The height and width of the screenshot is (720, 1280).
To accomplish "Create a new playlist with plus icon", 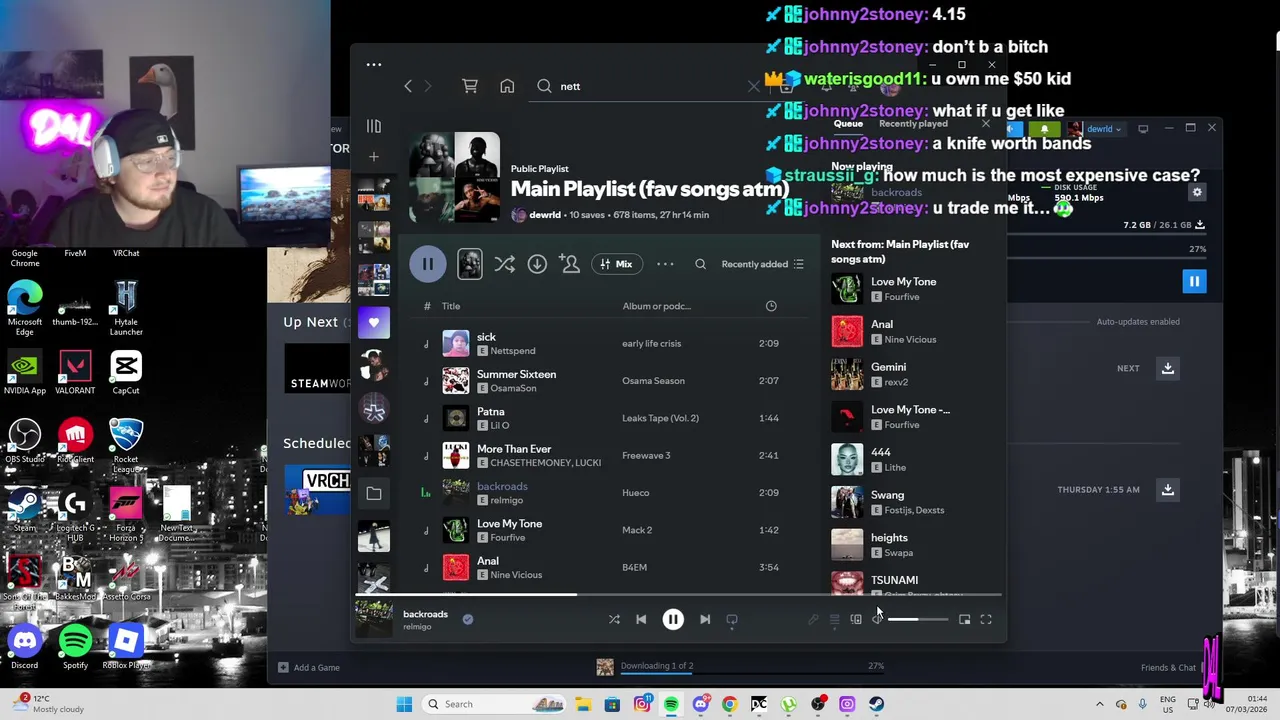I will pyautogui.click(x=374, y=157).
